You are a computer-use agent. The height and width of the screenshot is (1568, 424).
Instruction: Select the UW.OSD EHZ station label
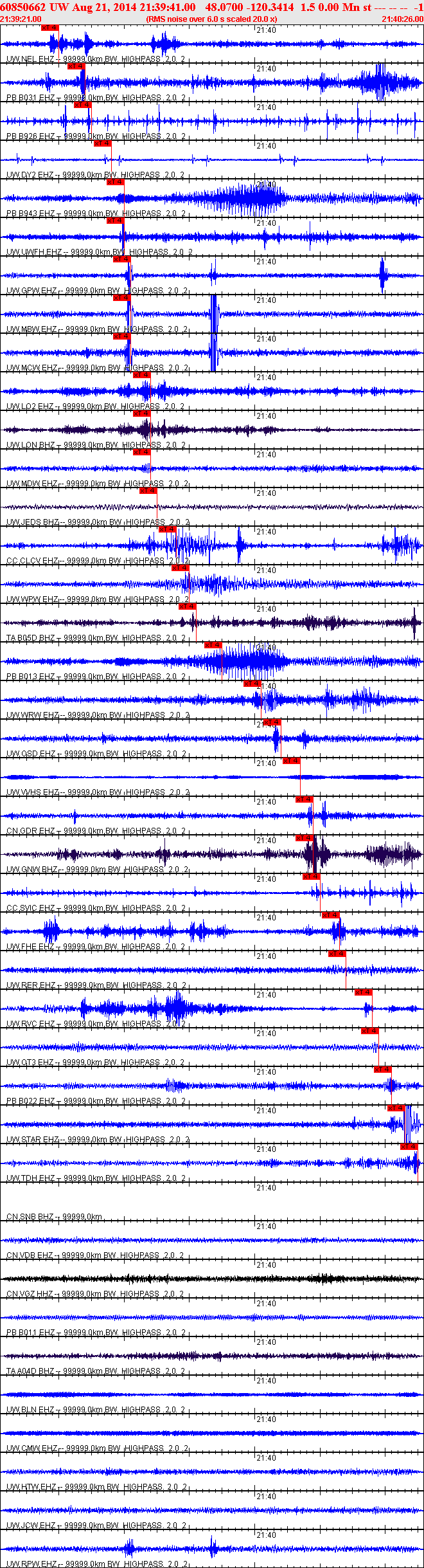tap(31, 754)
